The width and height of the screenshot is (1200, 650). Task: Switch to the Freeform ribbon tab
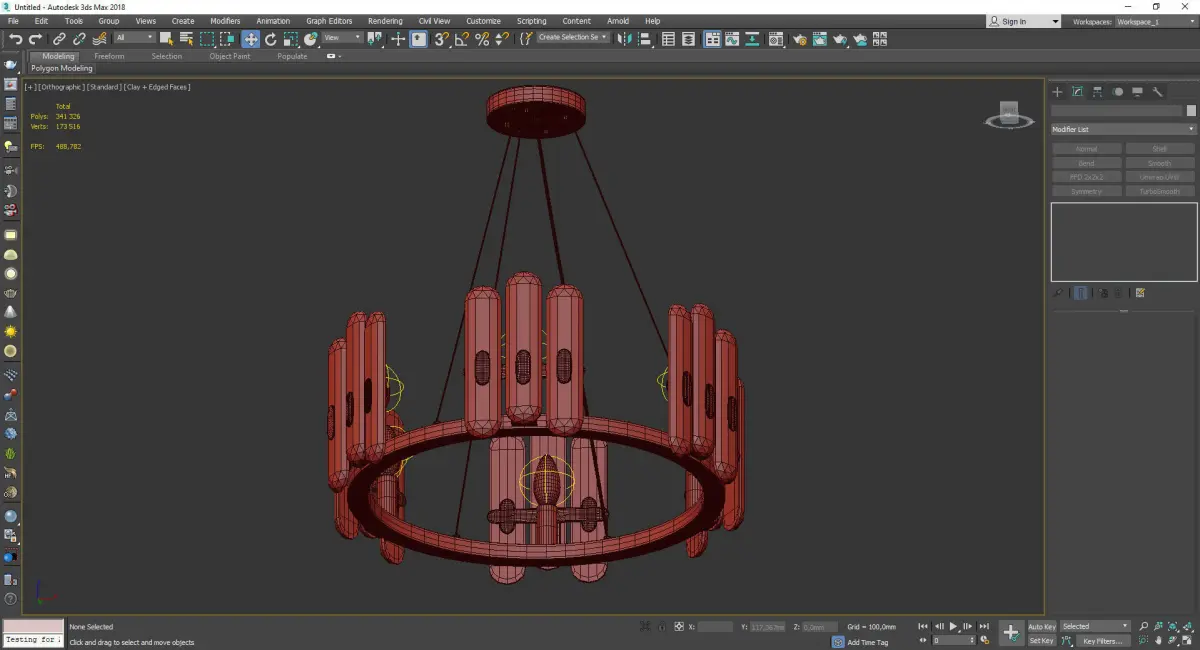109,56
